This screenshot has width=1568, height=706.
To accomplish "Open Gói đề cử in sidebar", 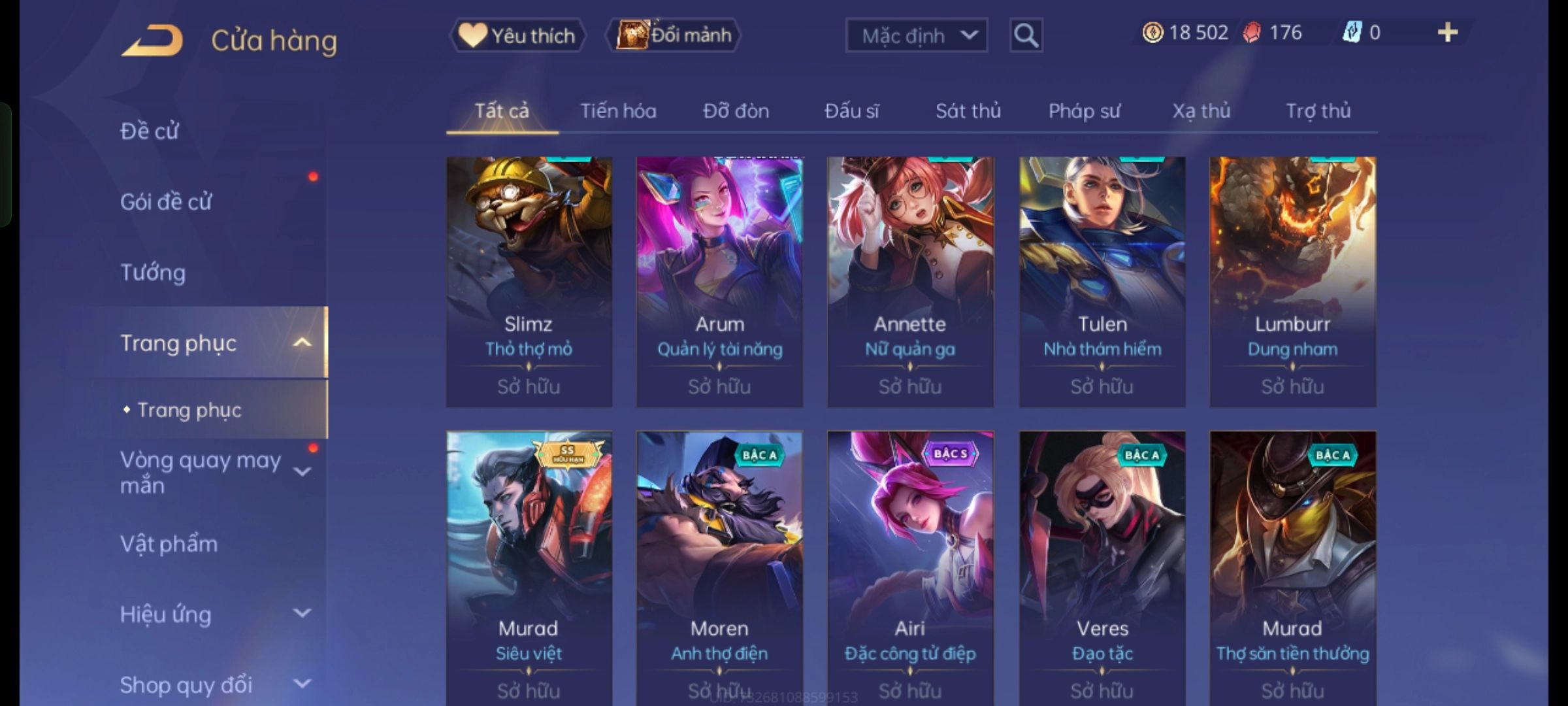I will click(x=166, y=202).
